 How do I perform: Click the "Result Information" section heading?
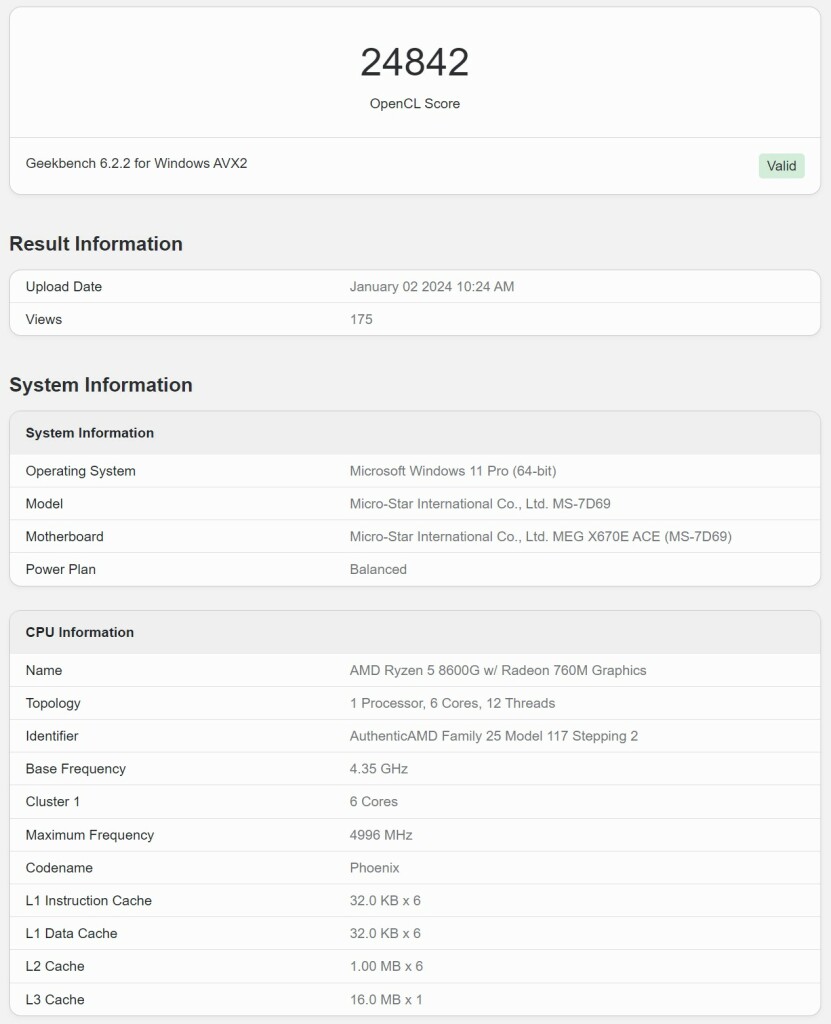click(x=96, y=244)
